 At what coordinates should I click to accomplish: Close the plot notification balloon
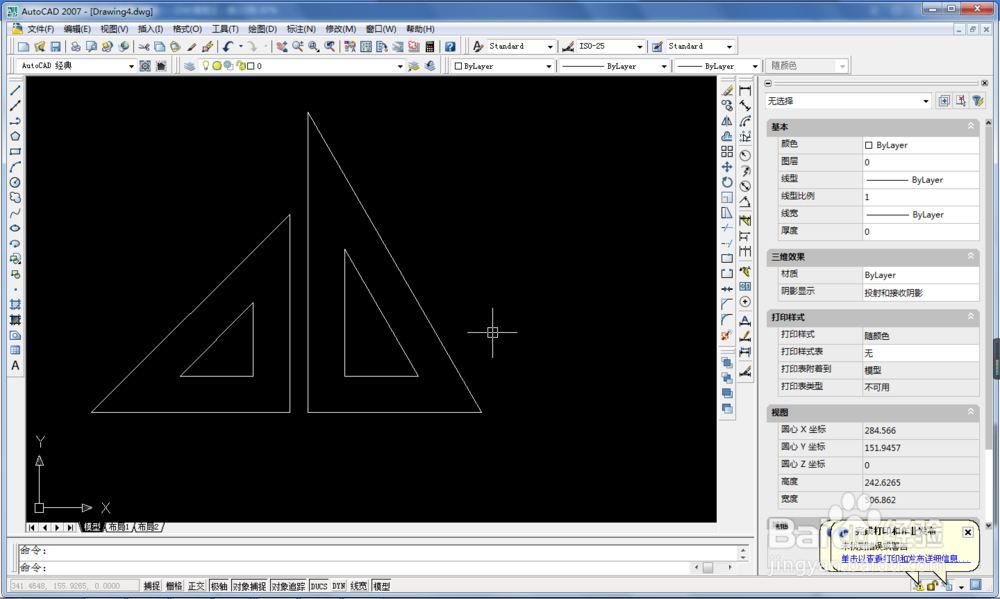pos(967,532)
